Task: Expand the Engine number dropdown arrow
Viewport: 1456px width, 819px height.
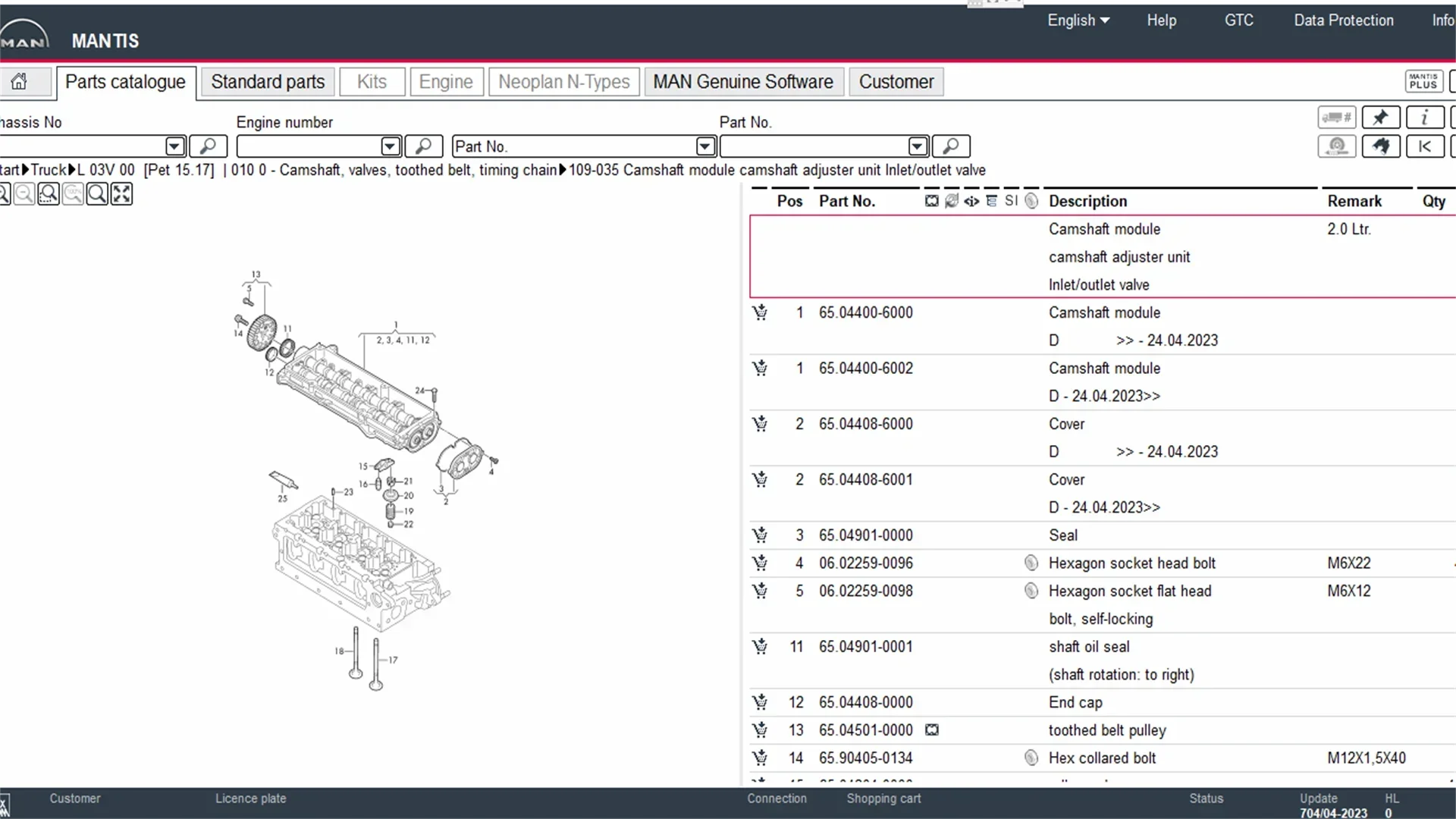Action: click(391, 146)
